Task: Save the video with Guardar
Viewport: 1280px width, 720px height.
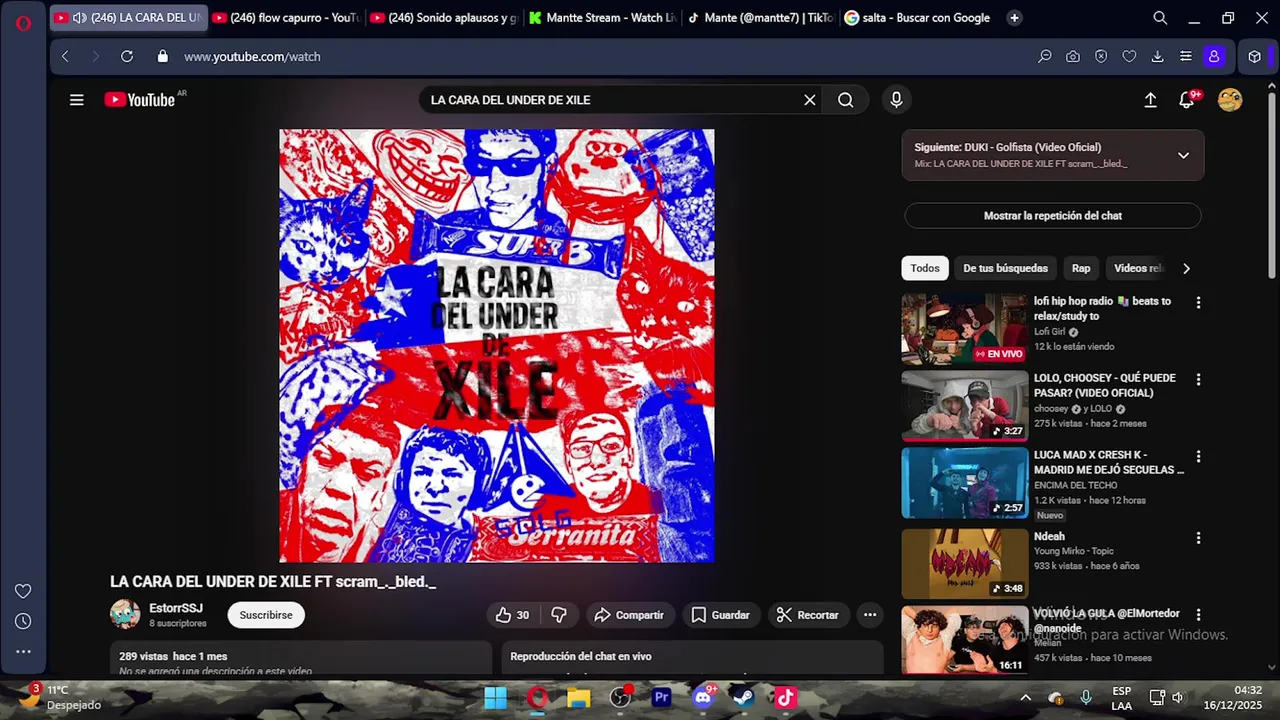Action: pos(720,615)
